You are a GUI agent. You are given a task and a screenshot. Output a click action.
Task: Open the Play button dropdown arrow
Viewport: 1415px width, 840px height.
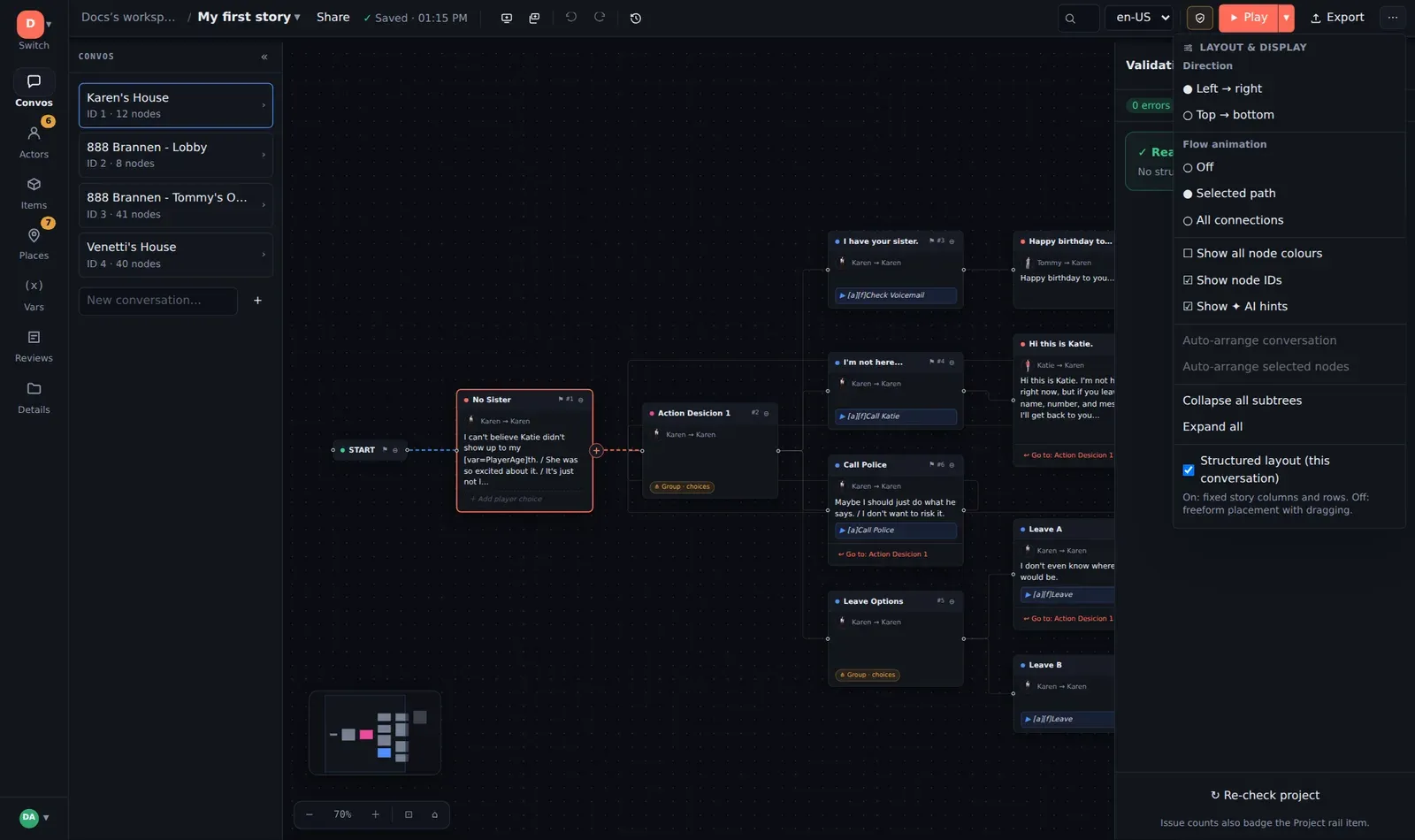pyautogui.click(x=1286, y=18)
